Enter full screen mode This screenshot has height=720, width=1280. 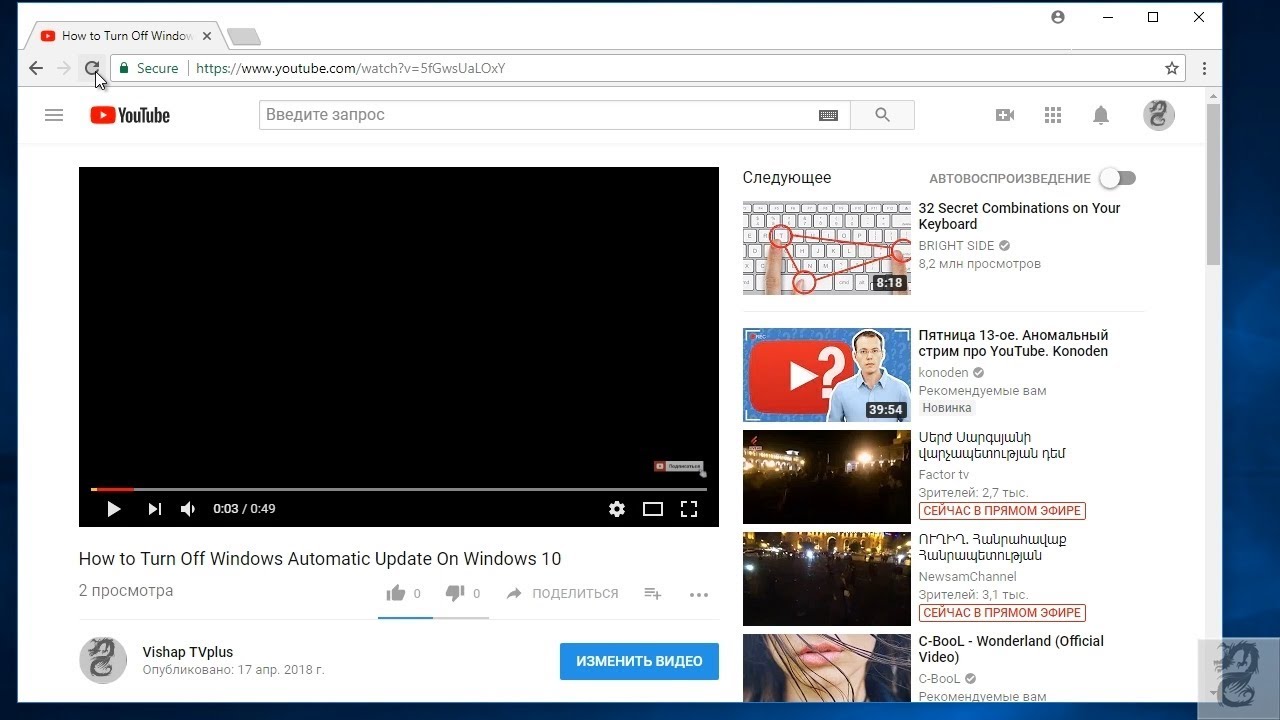(x=689, y=509)
